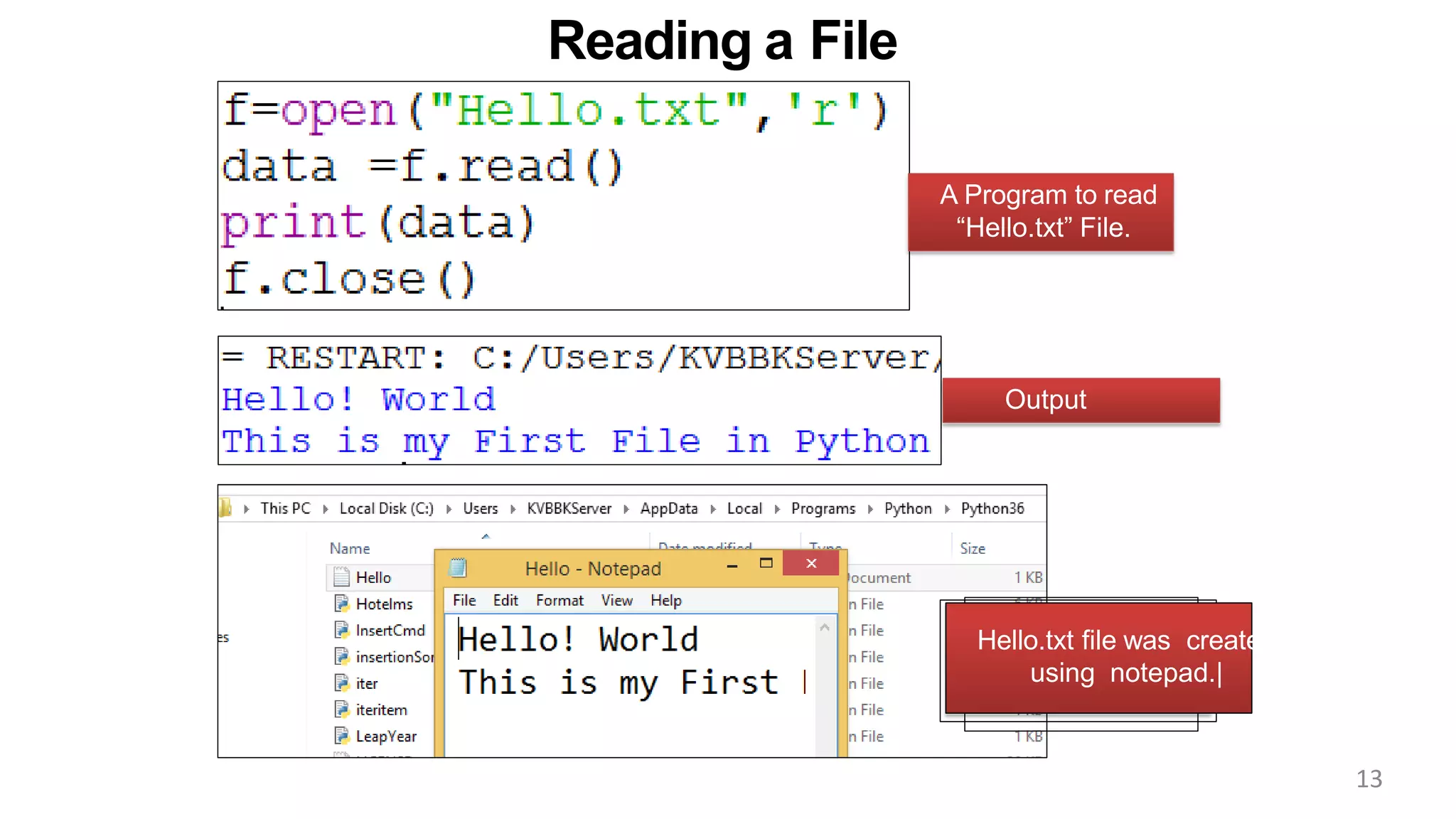
Task: Expand the arrow after Programs in the breadcrumb
Action: tap(869, 509)
